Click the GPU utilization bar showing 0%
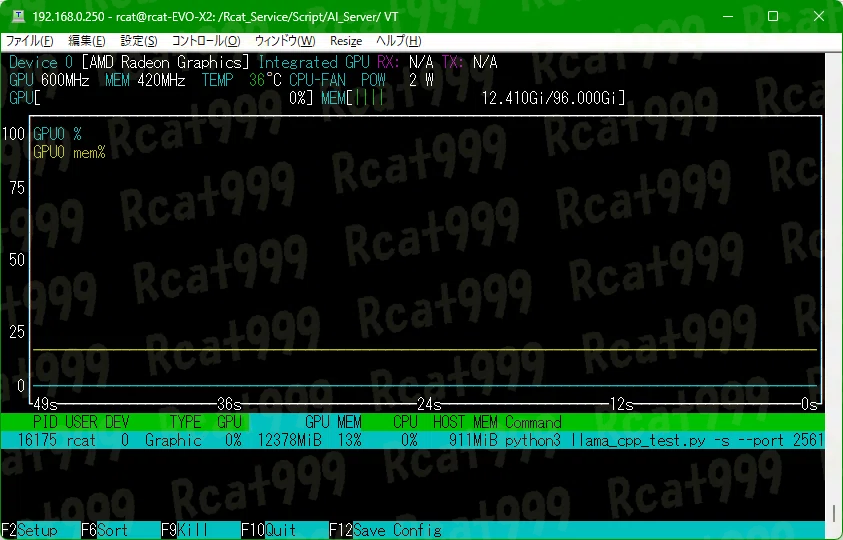Viewport: 843px width, 540px height. click(x=161, y=98)
